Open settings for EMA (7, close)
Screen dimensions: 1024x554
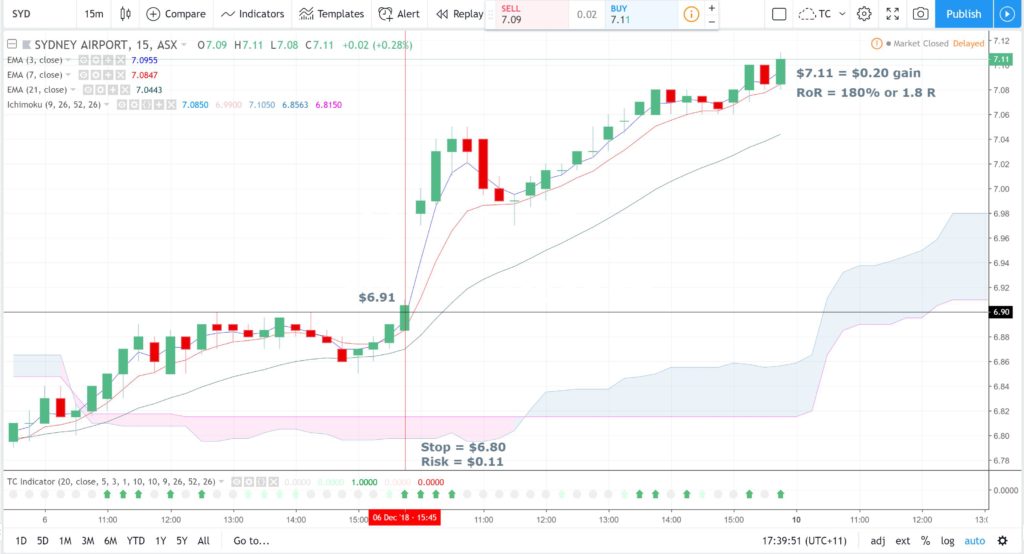point(96,74)
